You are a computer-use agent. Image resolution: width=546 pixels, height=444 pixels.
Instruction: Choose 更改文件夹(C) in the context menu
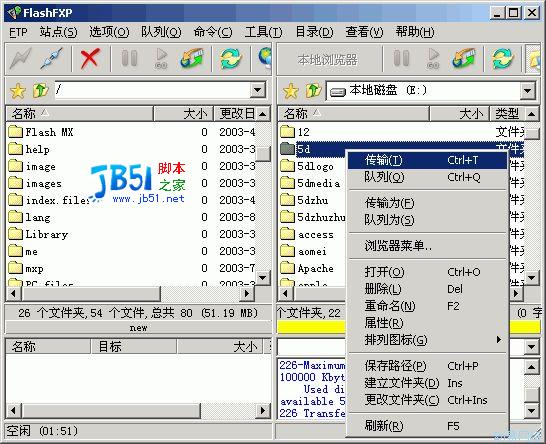tap(427, 400)
